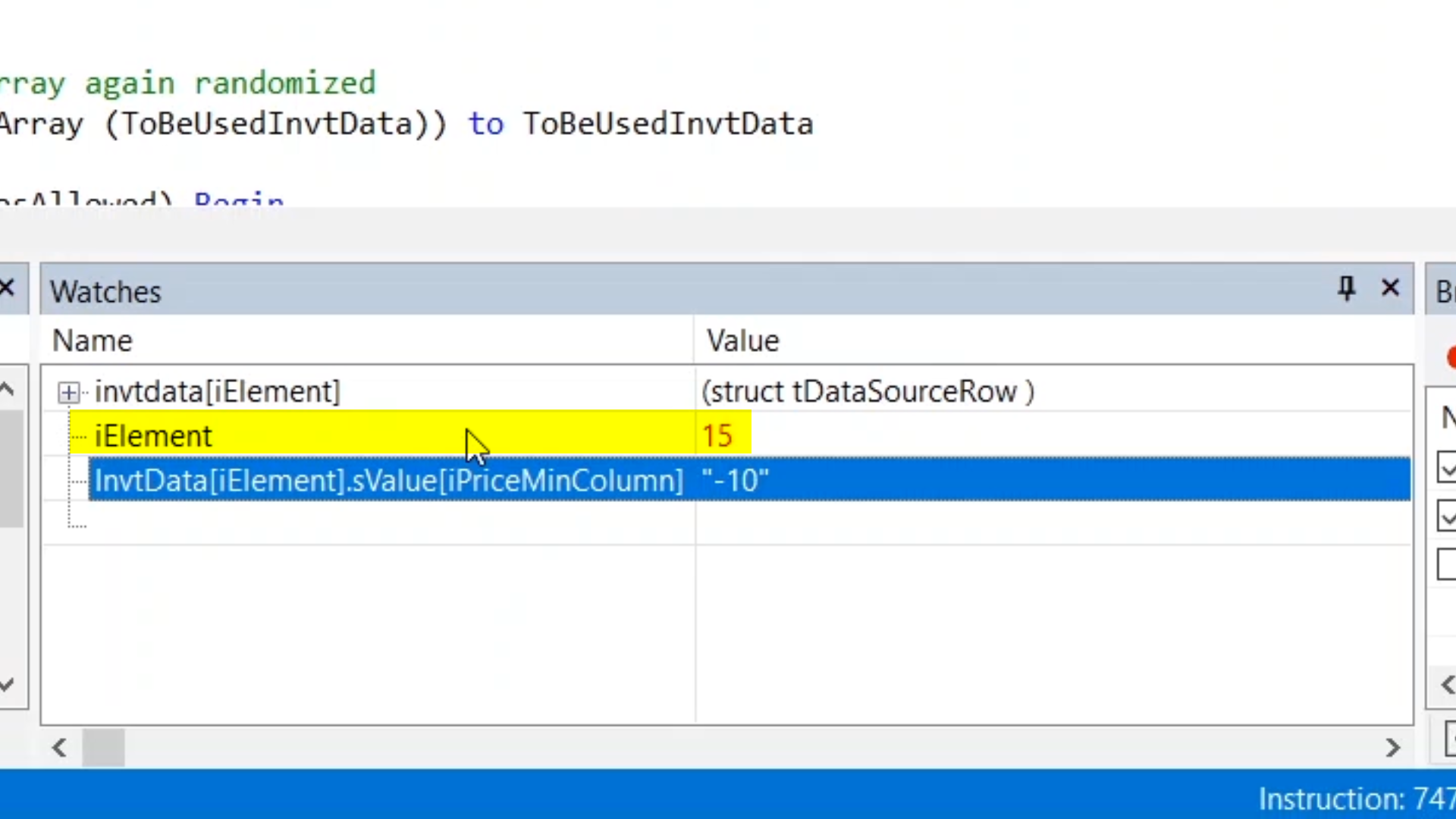Close the panel left of Watches

(8, 288)
